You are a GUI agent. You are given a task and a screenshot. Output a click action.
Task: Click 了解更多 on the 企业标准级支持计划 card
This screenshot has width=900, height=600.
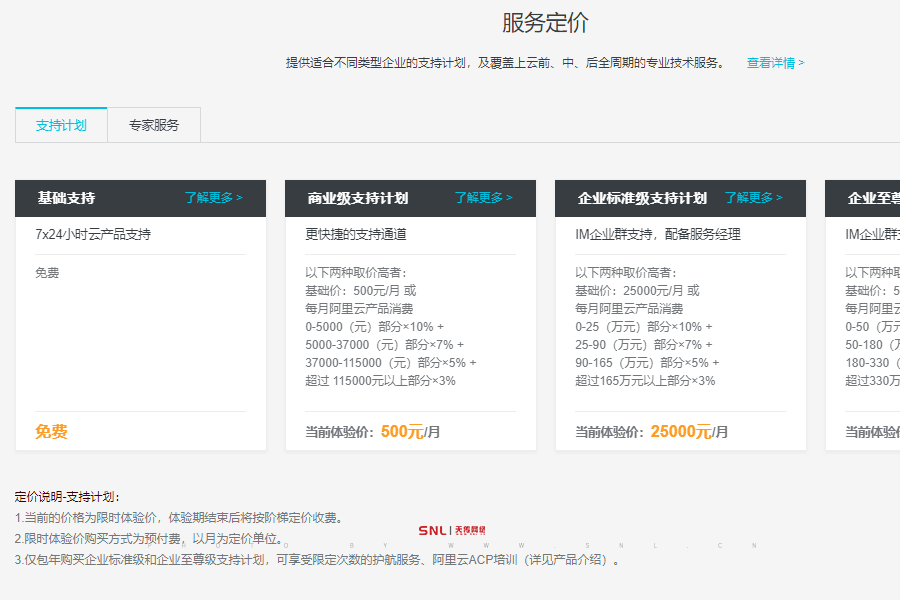(x=753, y=198)
